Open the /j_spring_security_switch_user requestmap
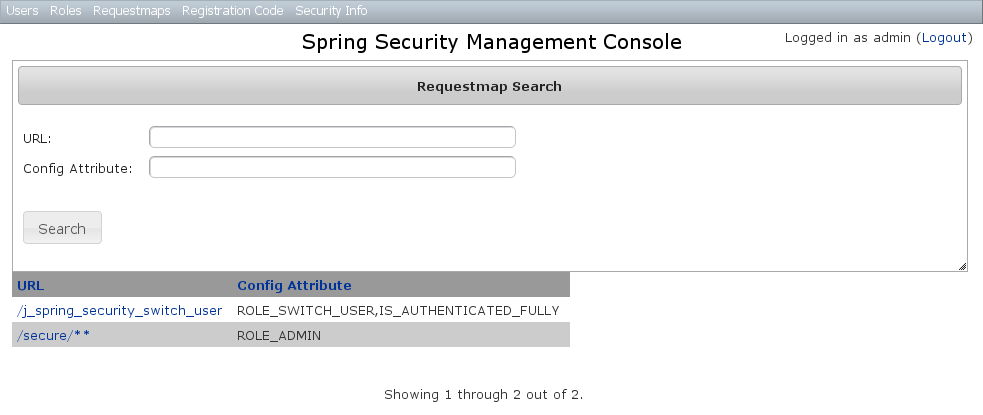The width and height of the screenshot is (983, 415). pyautogui.click(x=119, y=310)
